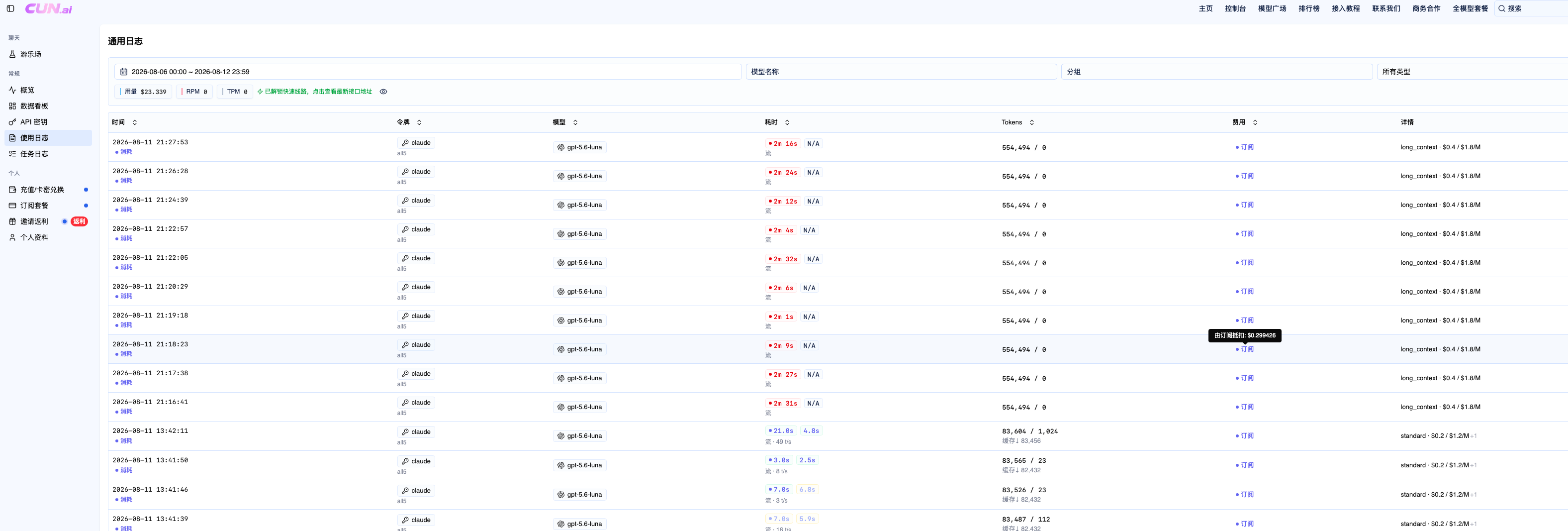Screen dimensions: 1568x531
Task: Click the wallet icon beside 充值/卡密兑换
Action: (x=12, y=190)
